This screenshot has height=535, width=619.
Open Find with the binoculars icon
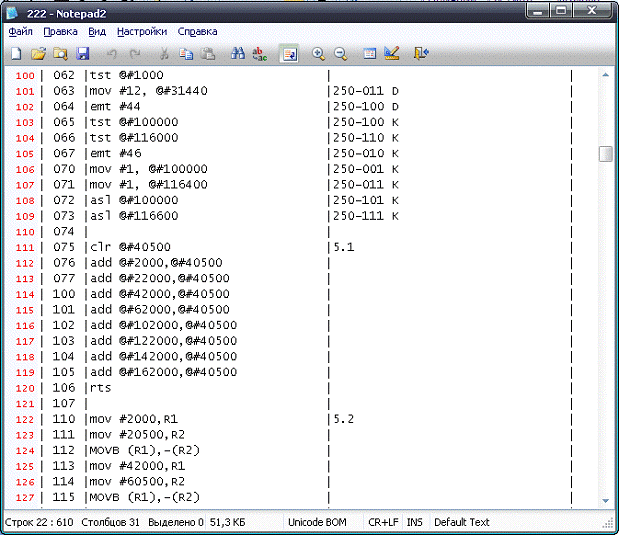click(238, 53)
